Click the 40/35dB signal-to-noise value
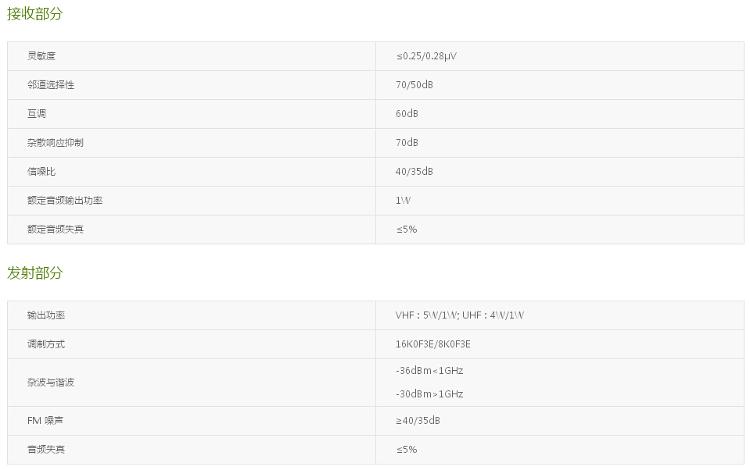Viewport: 750px width, 470px height. coord(414,172)
